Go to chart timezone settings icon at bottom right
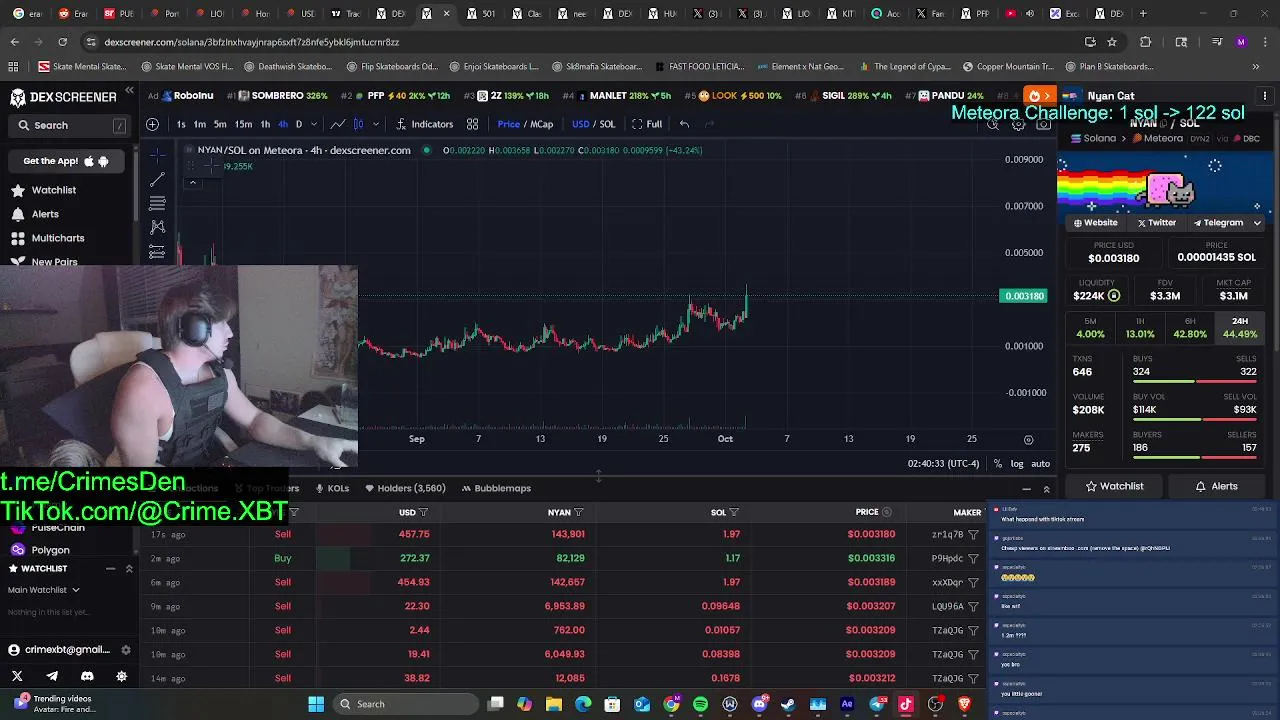The image size is (1280, 720). pos(1028,440)
